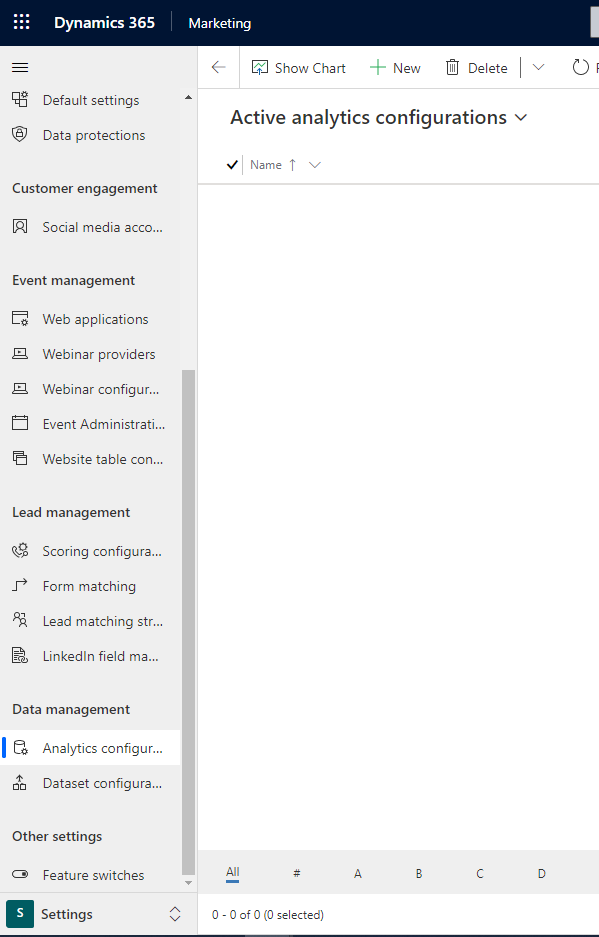
Task: Filter list by letter C
Action: (479, 874)
